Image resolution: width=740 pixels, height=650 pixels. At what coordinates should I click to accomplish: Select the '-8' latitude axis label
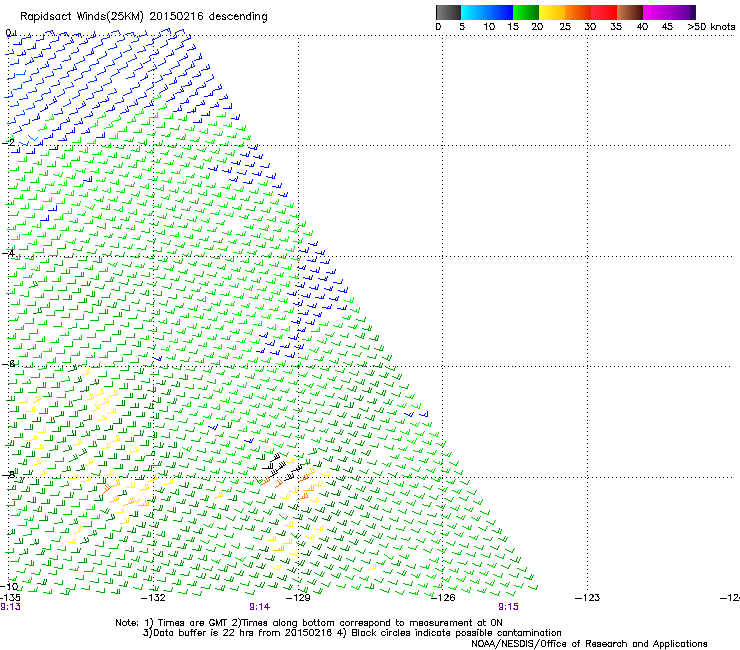[8, 474]
